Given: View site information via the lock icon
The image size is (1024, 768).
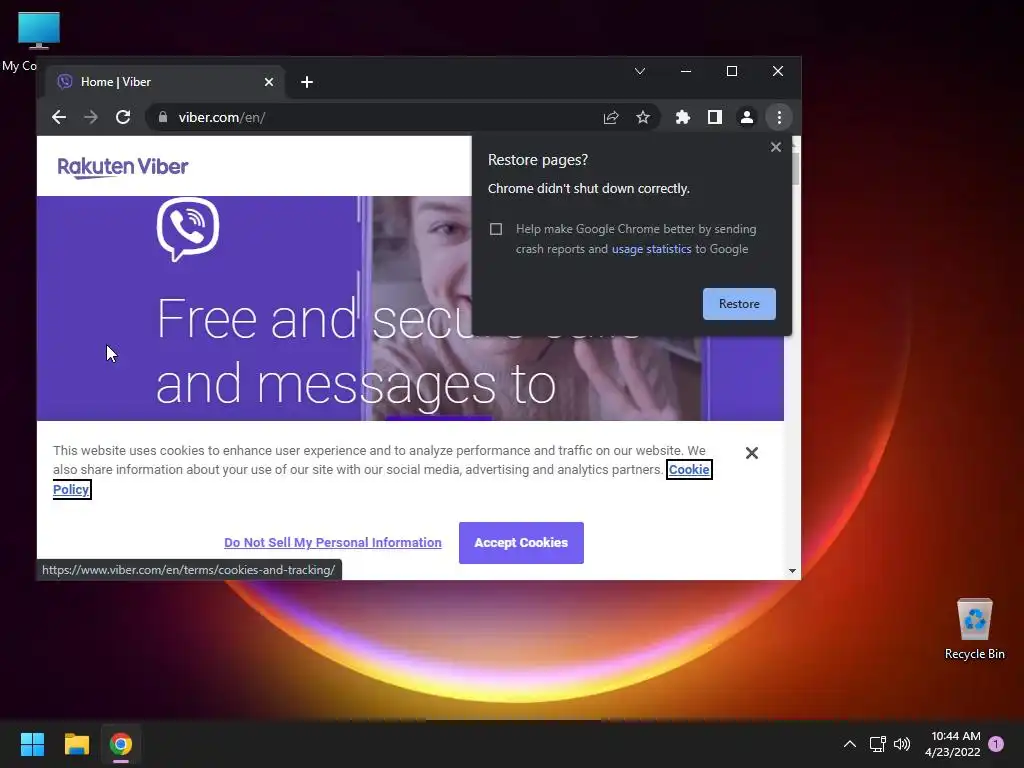Looking at the screenshot, I should coord(163,118).
